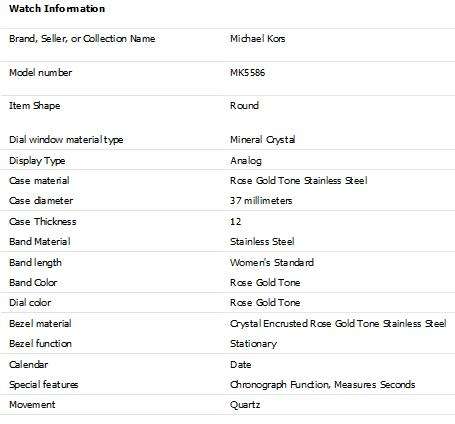Click the Watch Information heading
The image size is (455, 424).
[x=57, y=9]
